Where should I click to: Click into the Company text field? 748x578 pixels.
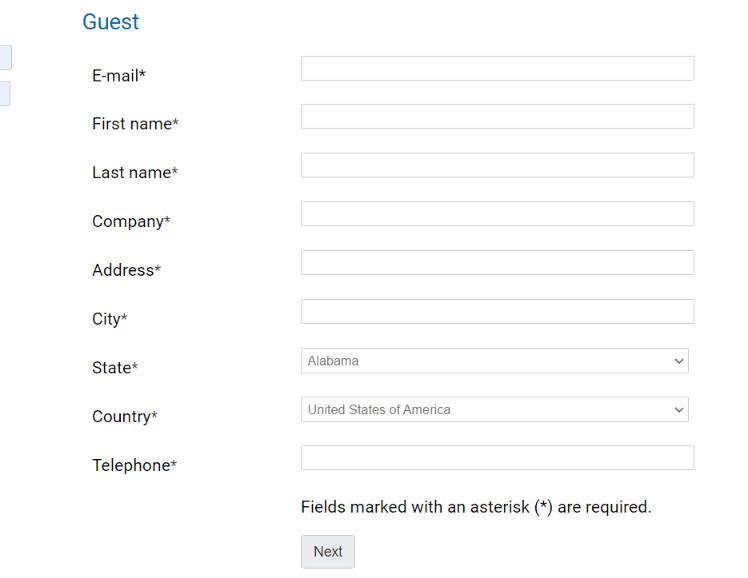pyautogui.click(x=497, y=214)
